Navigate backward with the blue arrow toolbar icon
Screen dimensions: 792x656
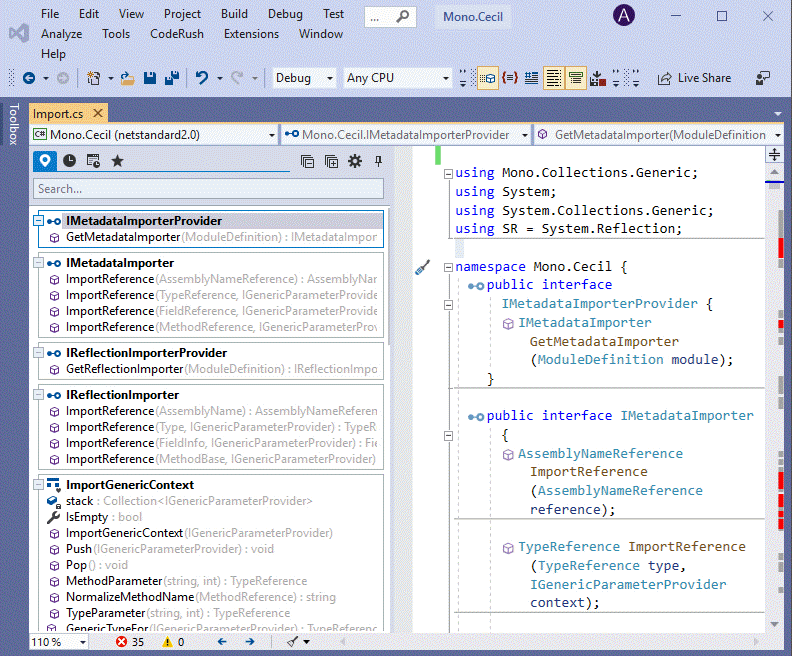[x=29, y=78]
